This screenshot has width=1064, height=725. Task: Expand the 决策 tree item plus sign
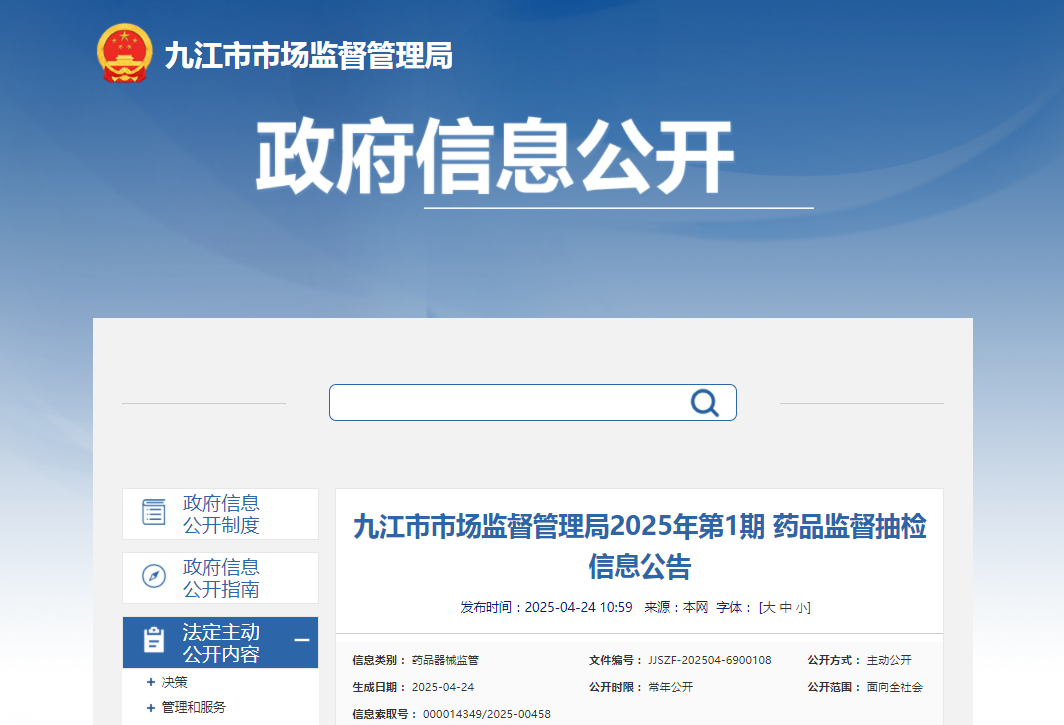tap(151, 682)
